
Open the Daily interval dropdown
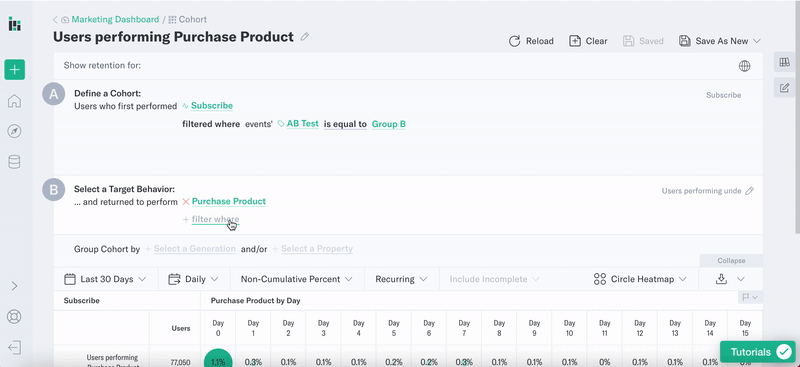coord(193,279)
